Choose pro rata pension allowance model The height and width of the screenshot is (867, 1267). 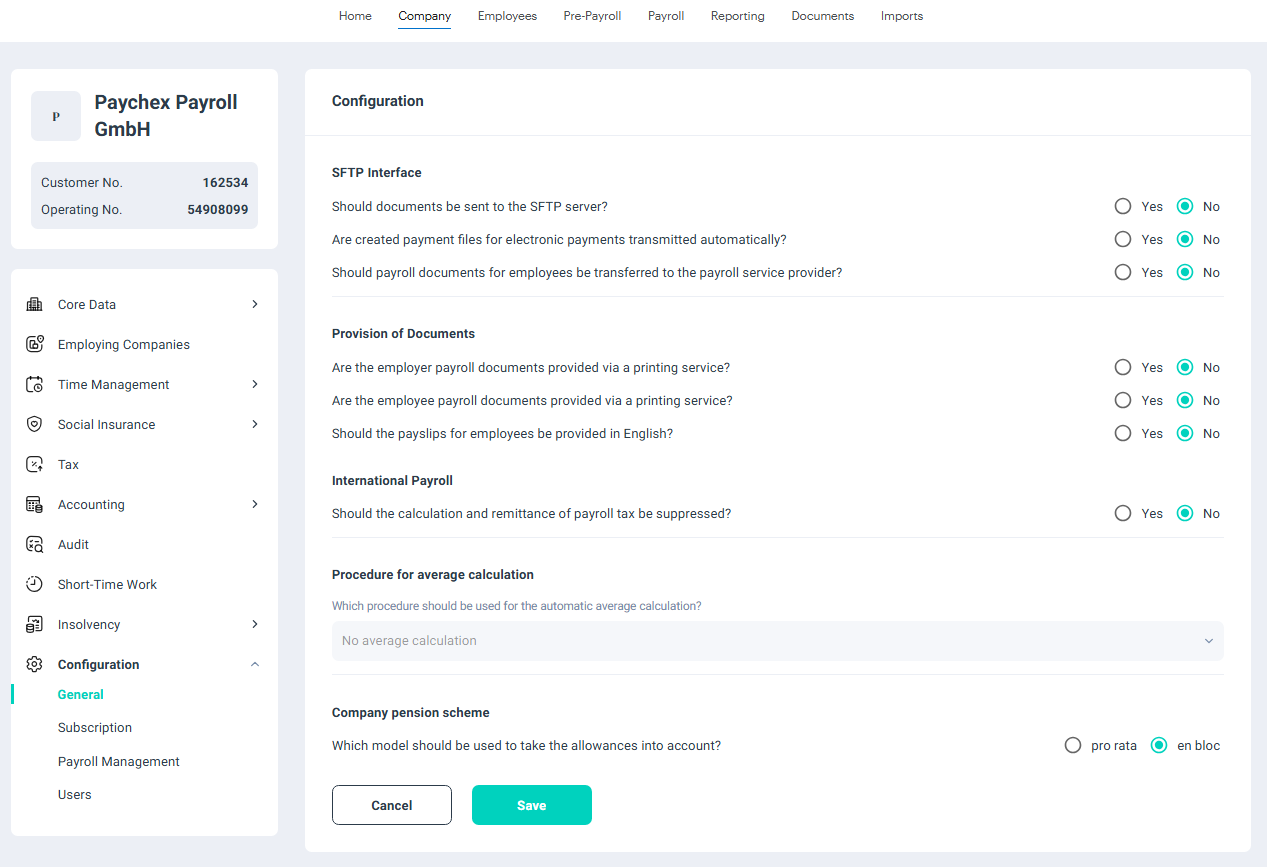coord(1073,745)
